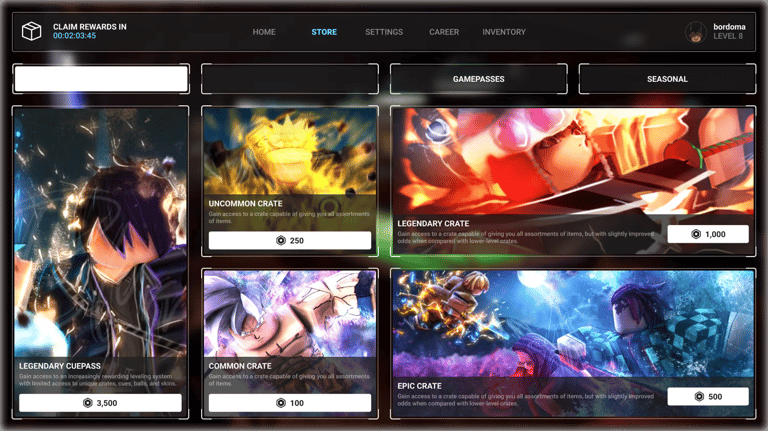Viewport: 768px width, 431px height.
Task: Click the Legendary Cuepass artwork
Action: 100,233
